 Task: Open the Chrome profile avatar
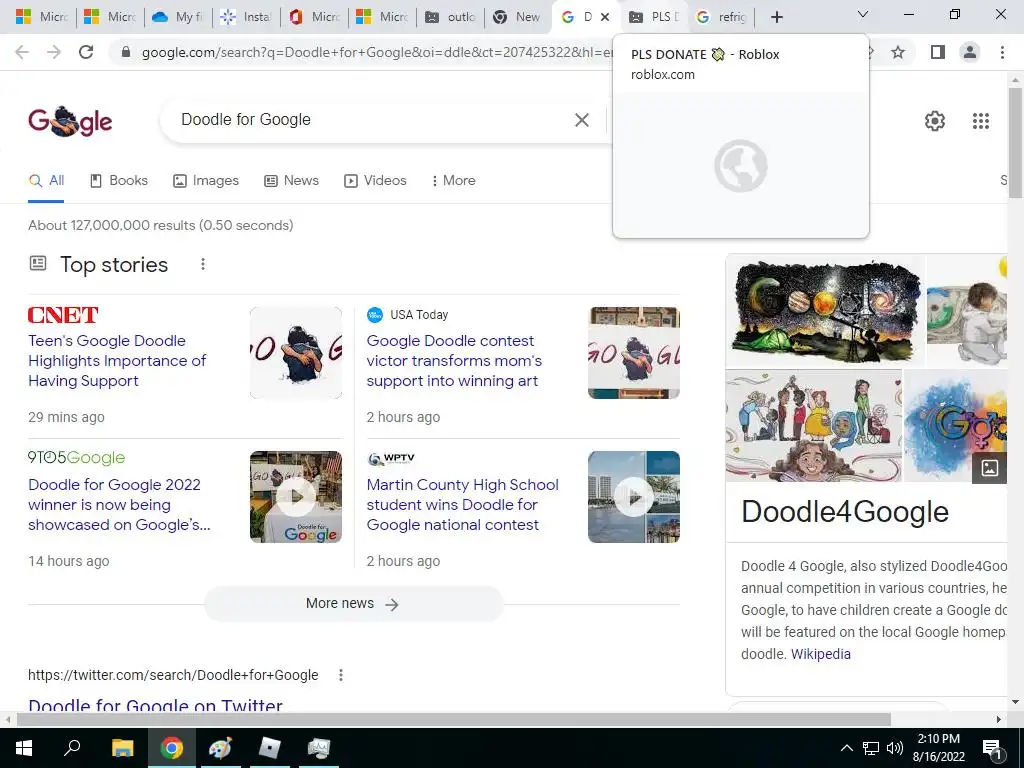tap(970, 52)
